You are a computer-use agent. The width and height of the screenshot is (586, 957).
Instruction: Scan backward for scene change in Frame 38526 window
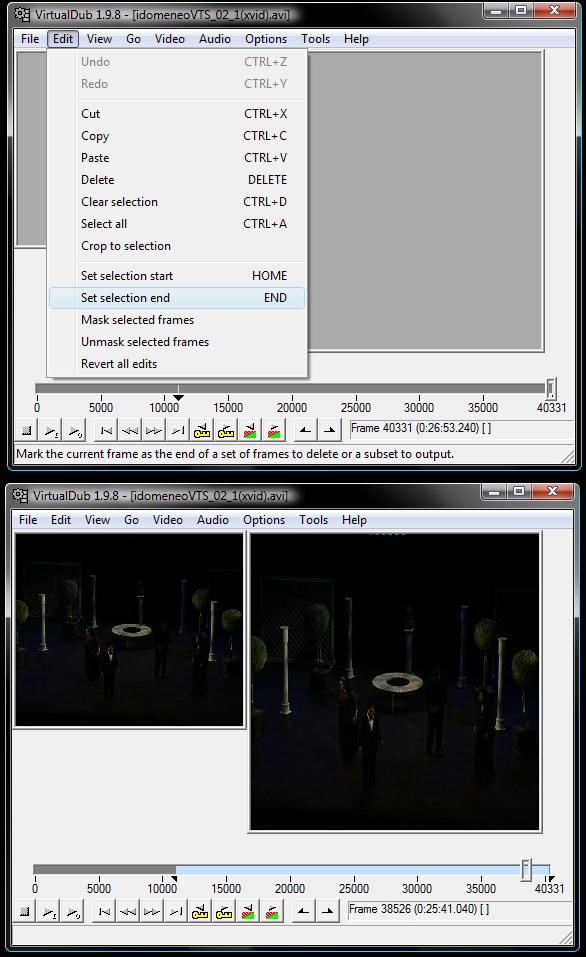tap(248, 912)
